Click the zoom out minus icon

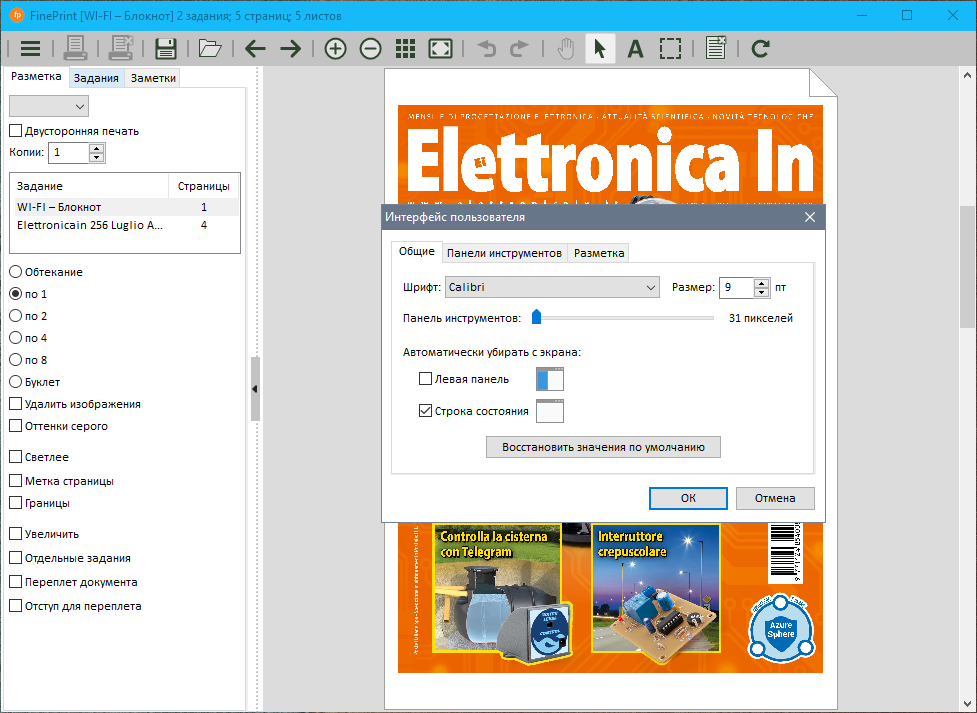point(370,48)
